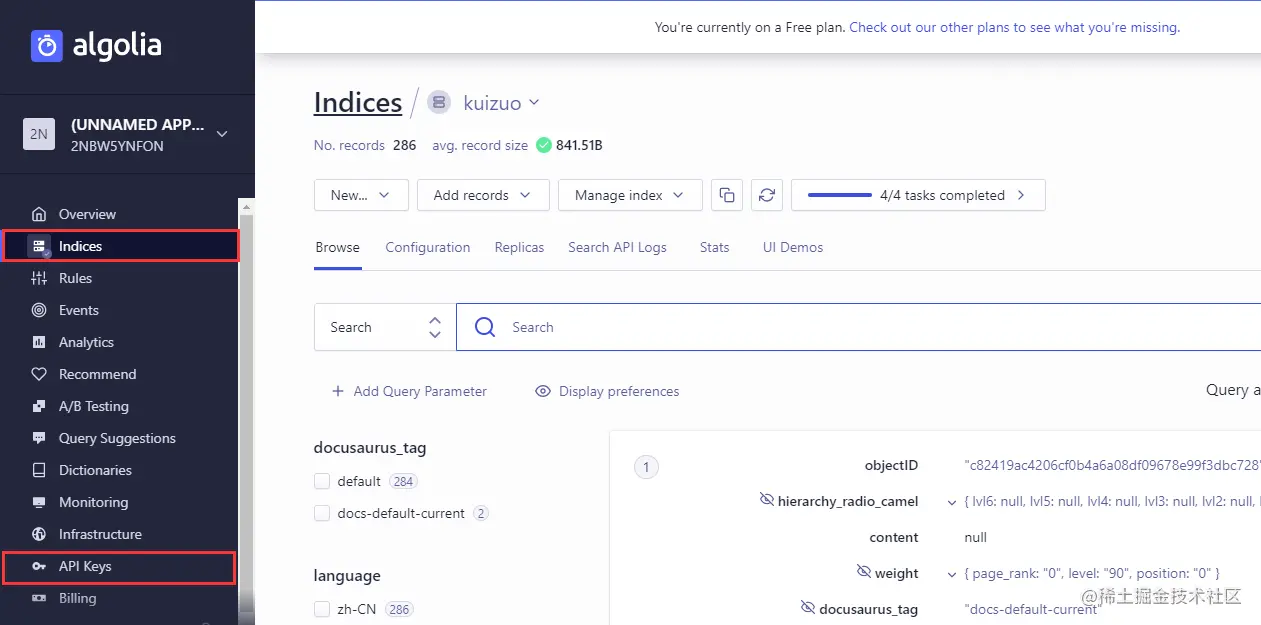This screenshot has width=1261, height=625.
Task: Open the New... dropdown
Action: (x=361, y=195)
